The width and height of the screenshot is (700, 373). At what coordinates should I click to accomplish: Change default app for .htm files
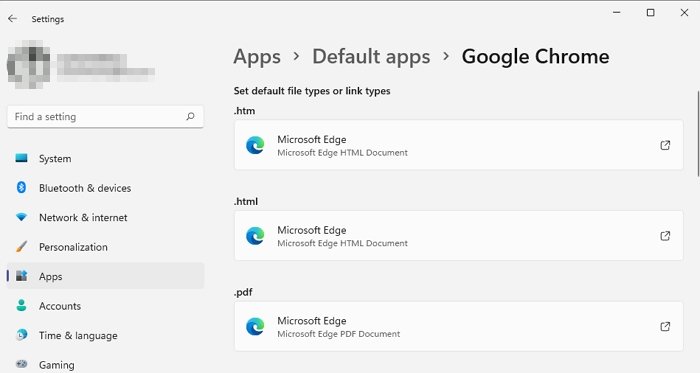pyautogui.click(x=458, y=145)
